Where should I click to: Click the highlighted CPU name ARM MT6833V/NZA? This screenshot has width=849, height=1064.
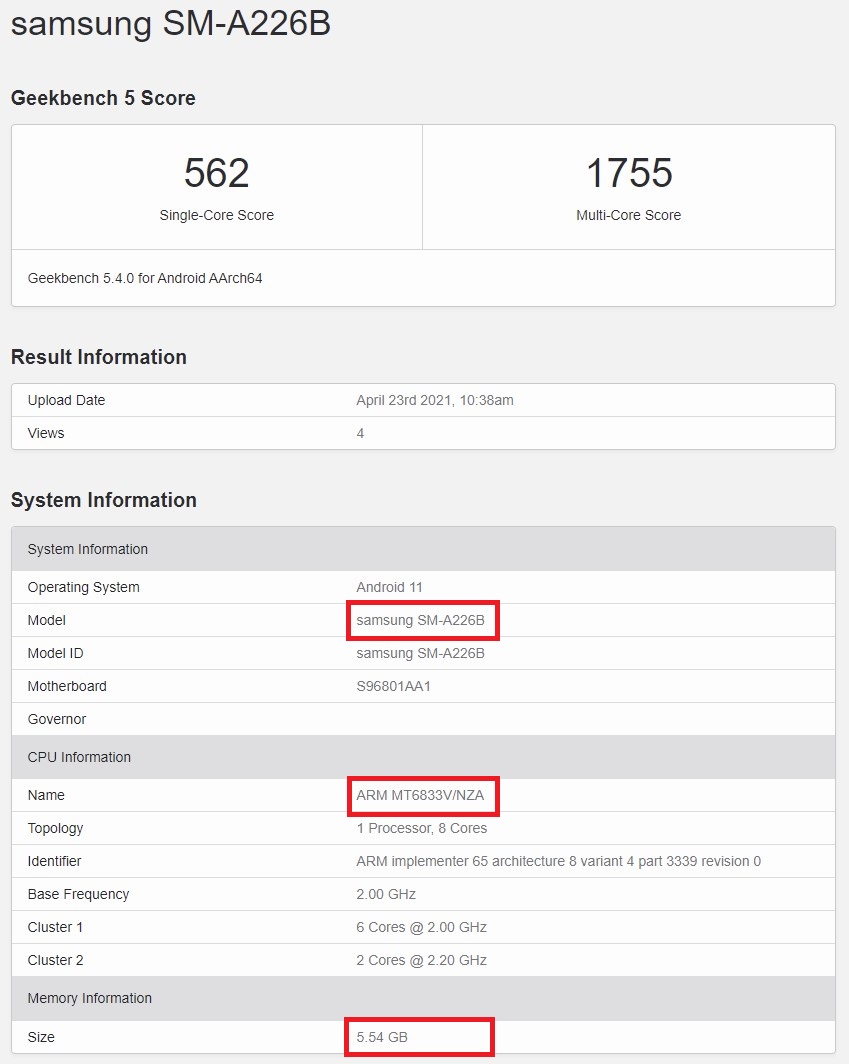pos(420,795)
